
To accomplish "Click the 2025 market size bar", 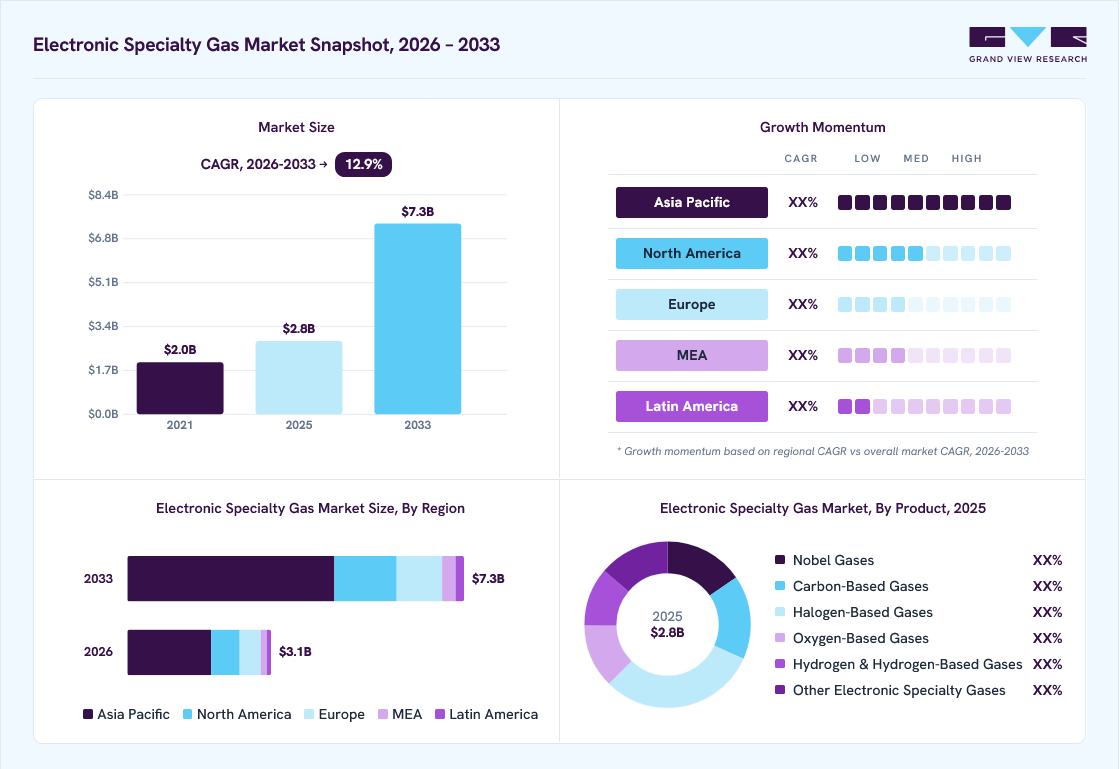I will pos(299,378).
